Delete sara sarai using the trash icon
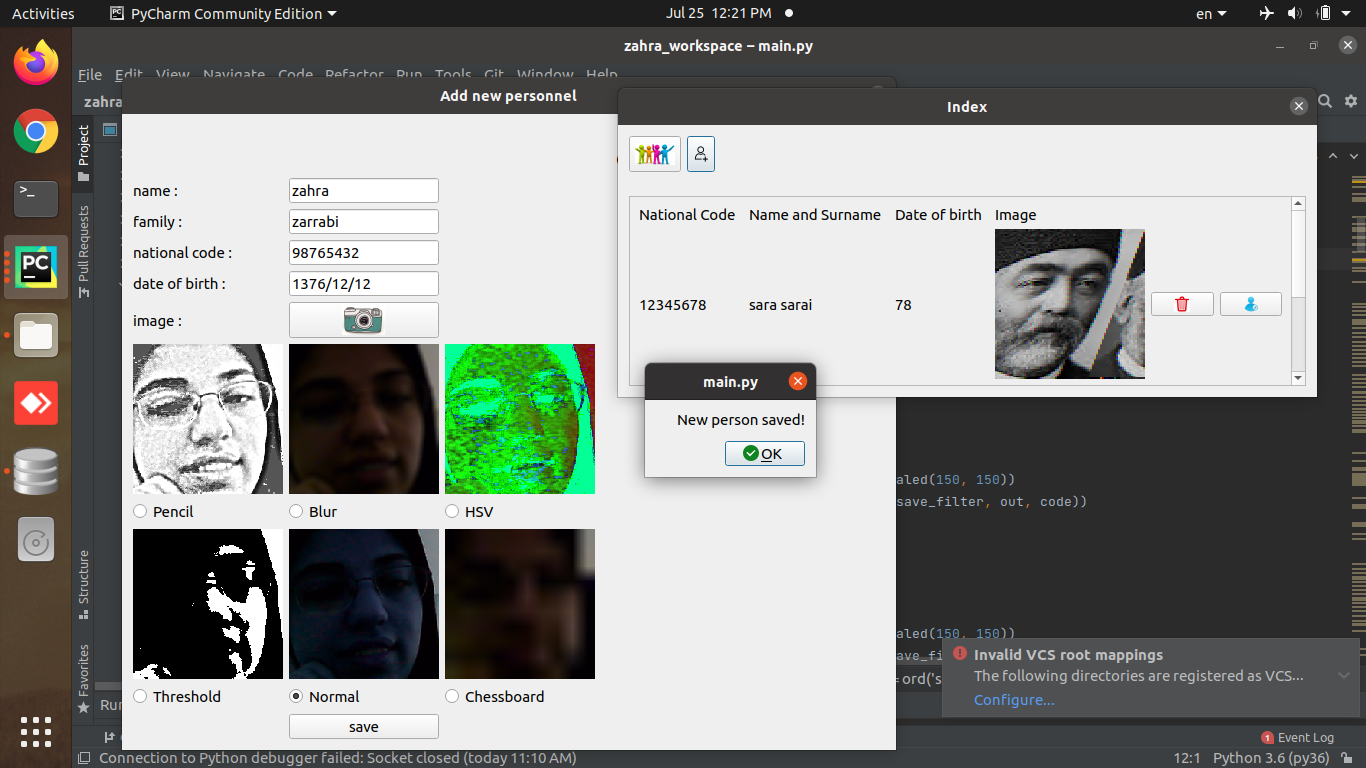The height and width of the screenshot is (768, 1366). [1182, 303]
